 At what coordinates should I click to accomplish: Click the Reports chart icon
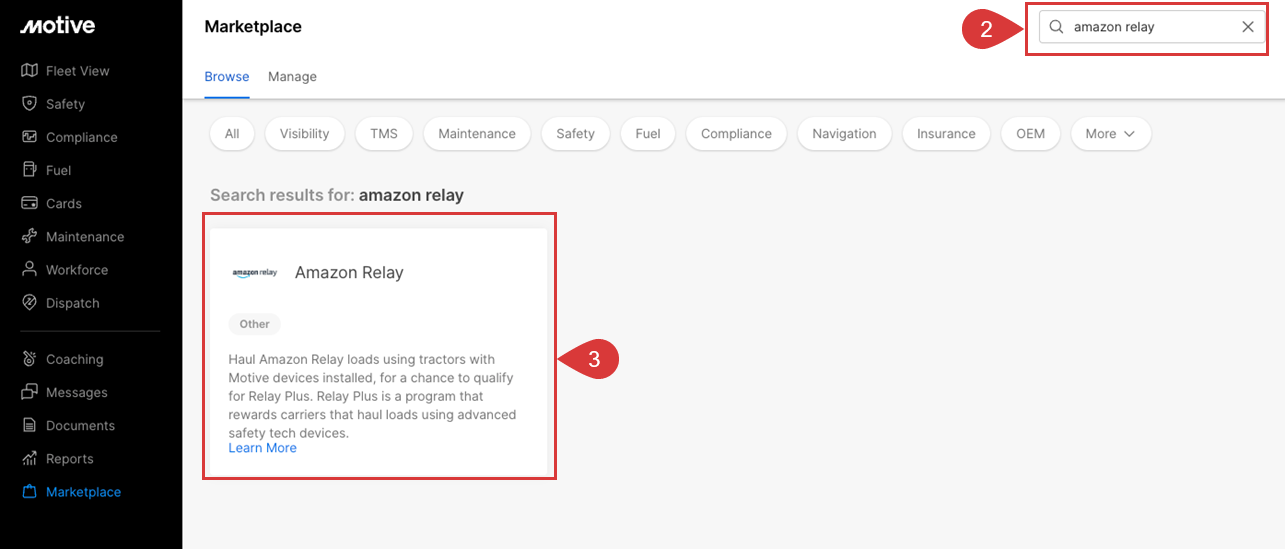pyautogui.click(x=29, y=459)
